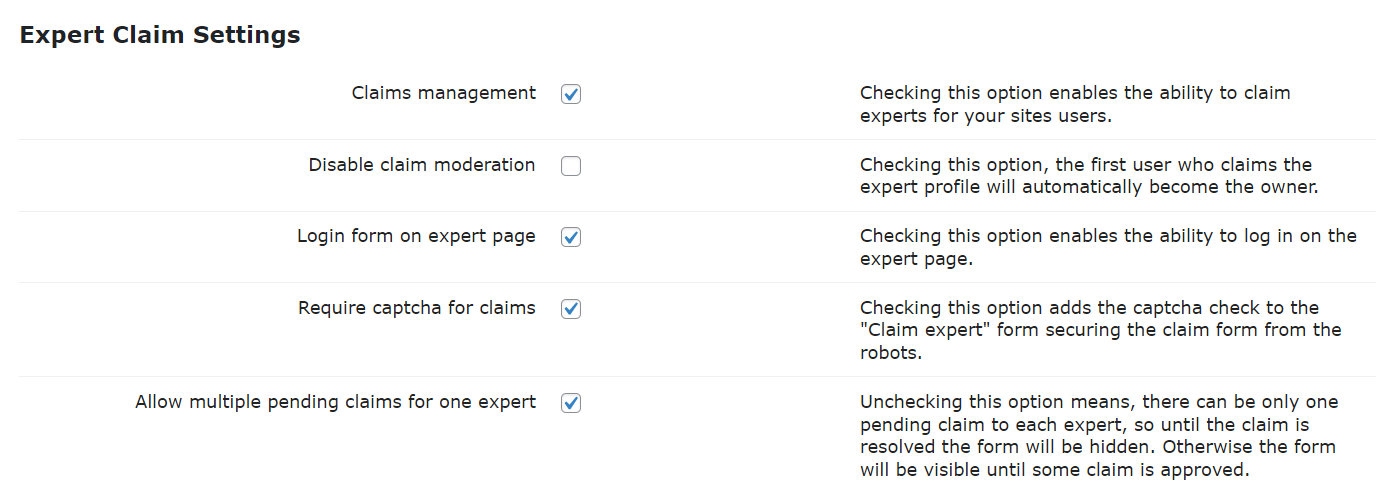Select the Login form on expert page label
The width and height of the screenshot is (1400, 500).
[x=416, y=237]
